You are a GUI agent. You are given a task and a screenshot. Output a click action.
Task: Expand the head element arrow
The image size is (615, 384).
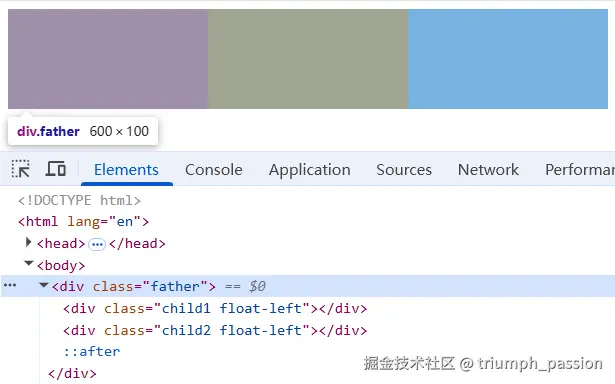28,242
